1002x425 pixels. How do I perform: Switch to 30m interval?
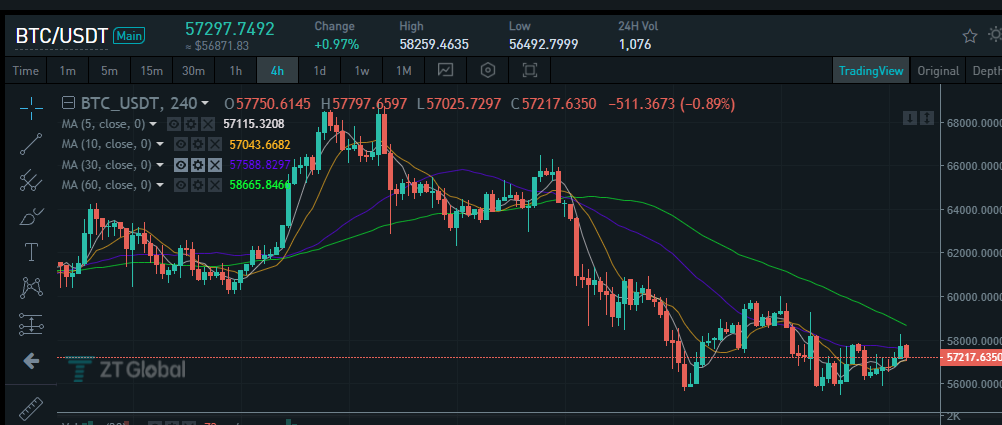193,70
